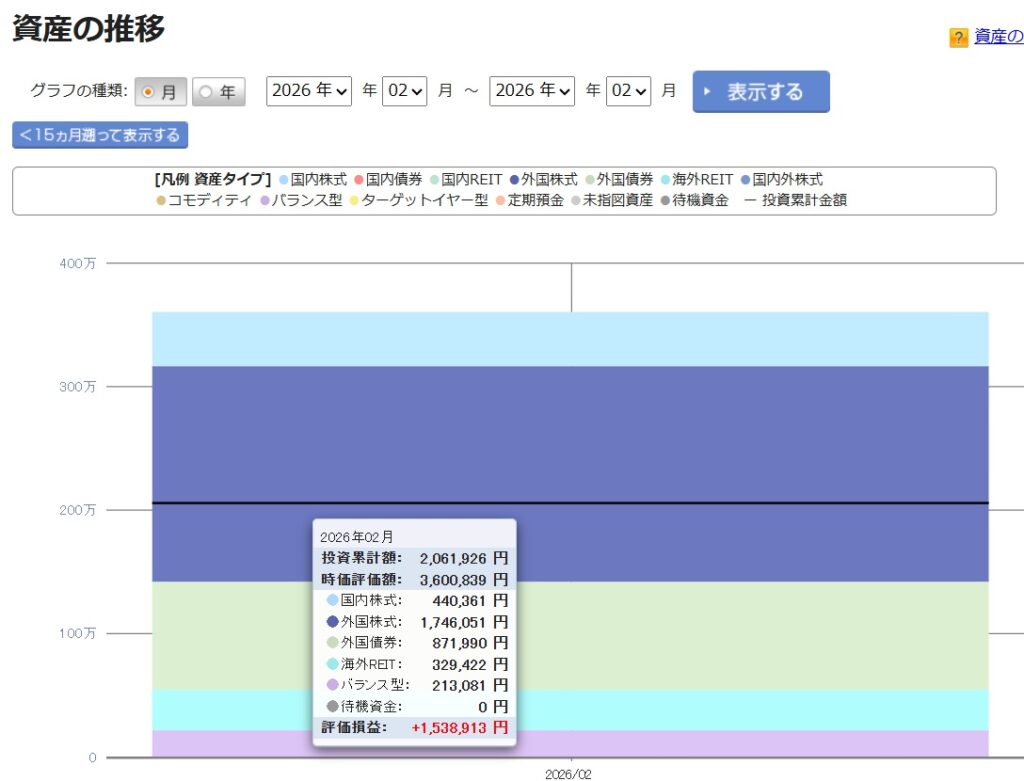The image size is (1024, 781).
Task: Click the 海外REIT legend marker
Action: (x=665, y=180)
